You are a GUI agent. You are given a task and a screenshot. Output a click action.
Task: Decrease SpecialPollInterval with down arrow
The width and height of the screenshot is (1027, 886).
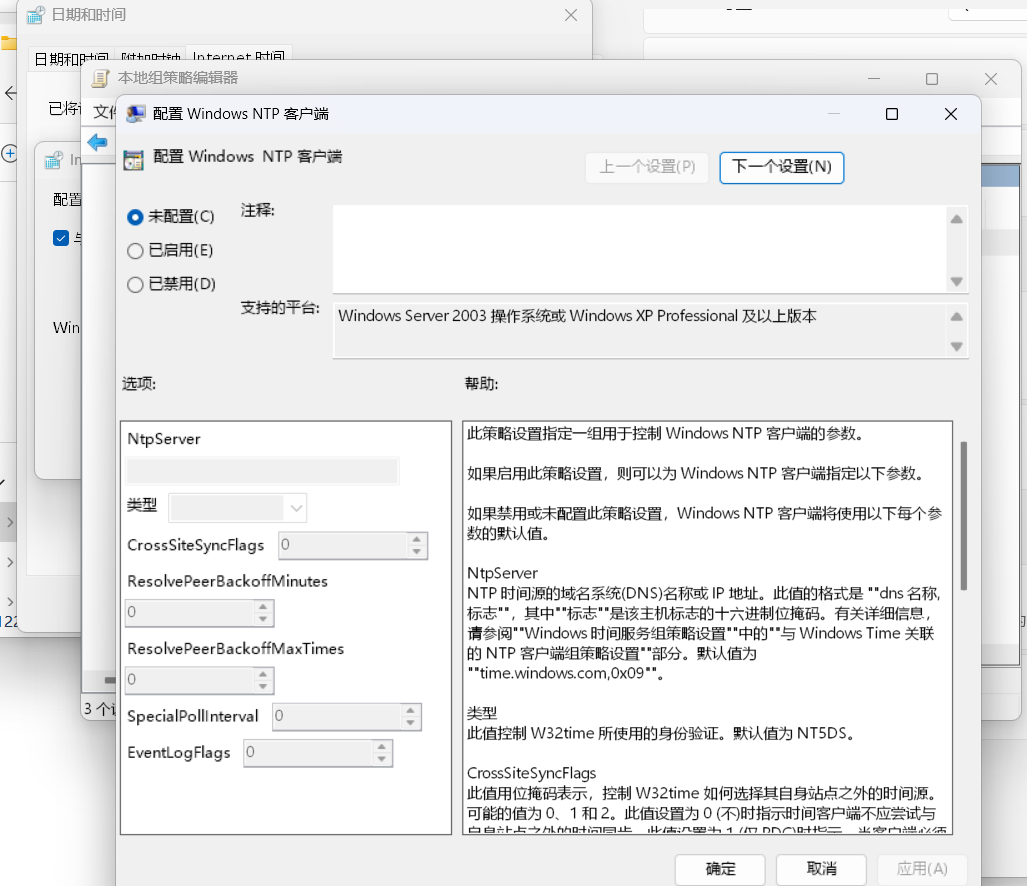410,723
